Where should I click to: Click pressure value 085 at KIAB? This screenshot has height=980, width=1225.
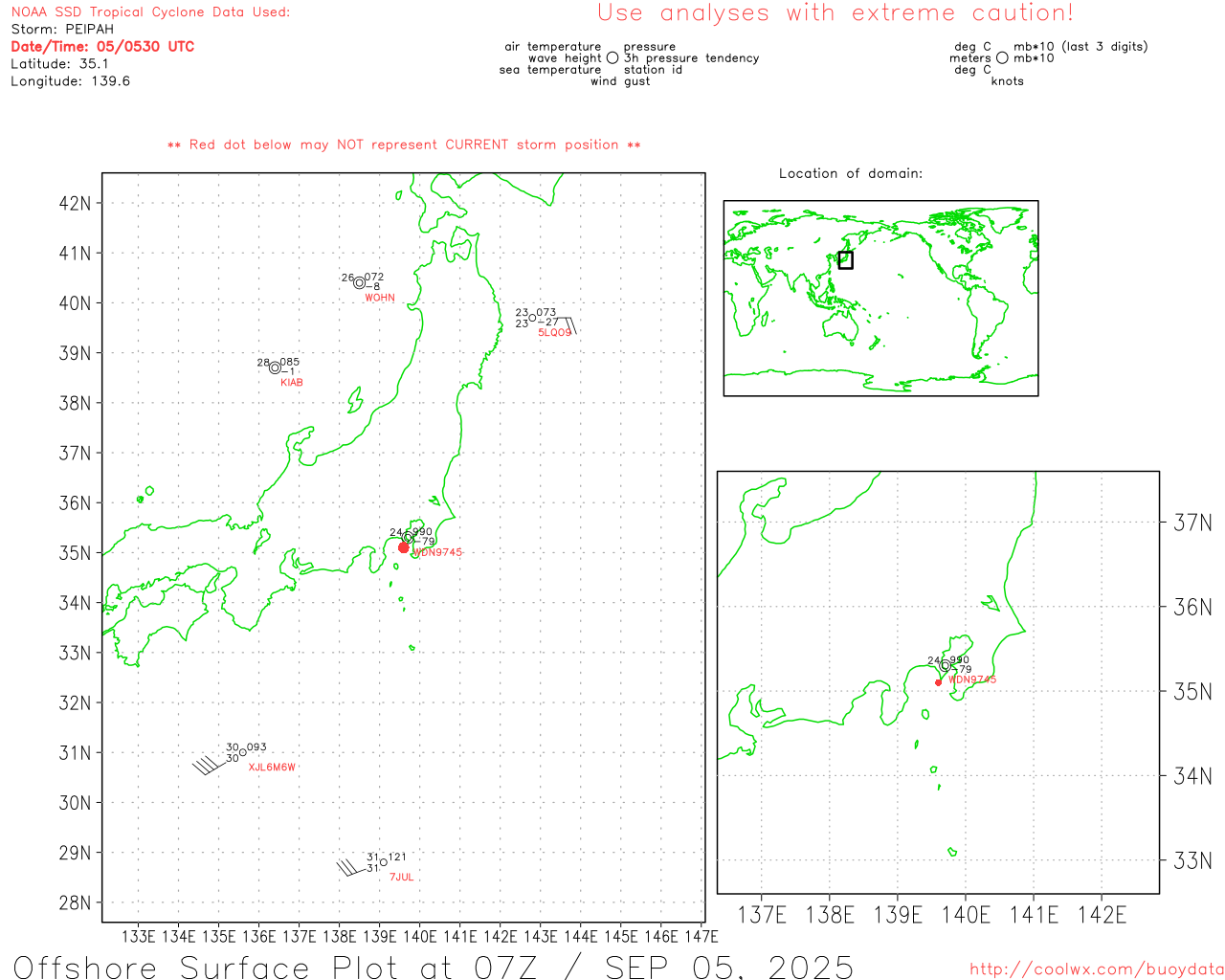coord(290,363)
